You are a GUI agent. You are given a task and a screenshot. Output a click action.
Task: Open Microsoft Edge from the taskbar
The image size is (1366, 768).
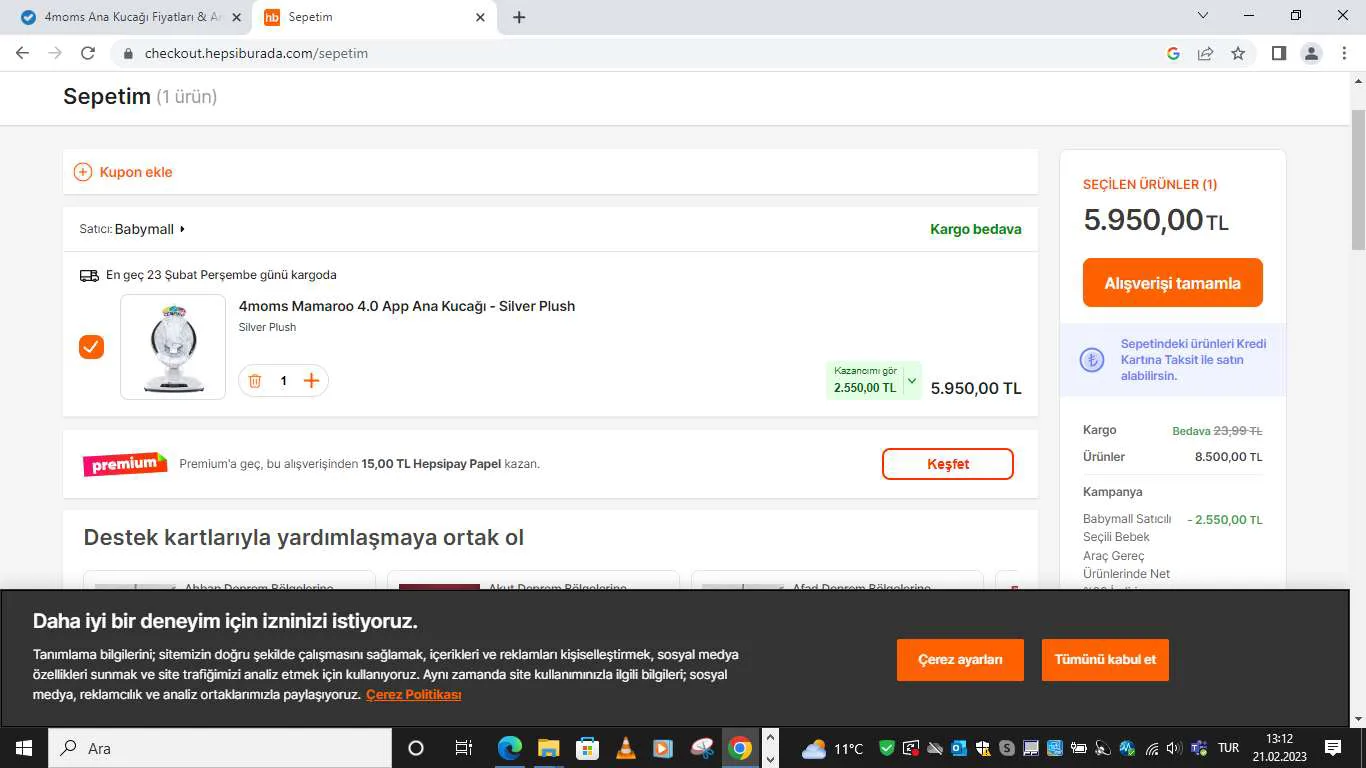click(510, 748)
